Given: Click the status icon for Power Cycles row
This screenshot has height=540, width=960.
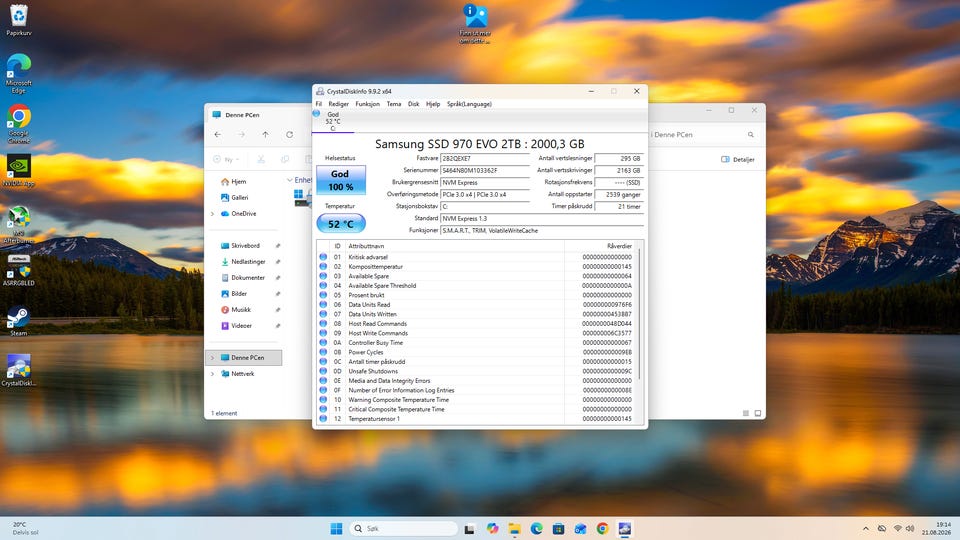Looking at the screenshot, I should [323, 352].
